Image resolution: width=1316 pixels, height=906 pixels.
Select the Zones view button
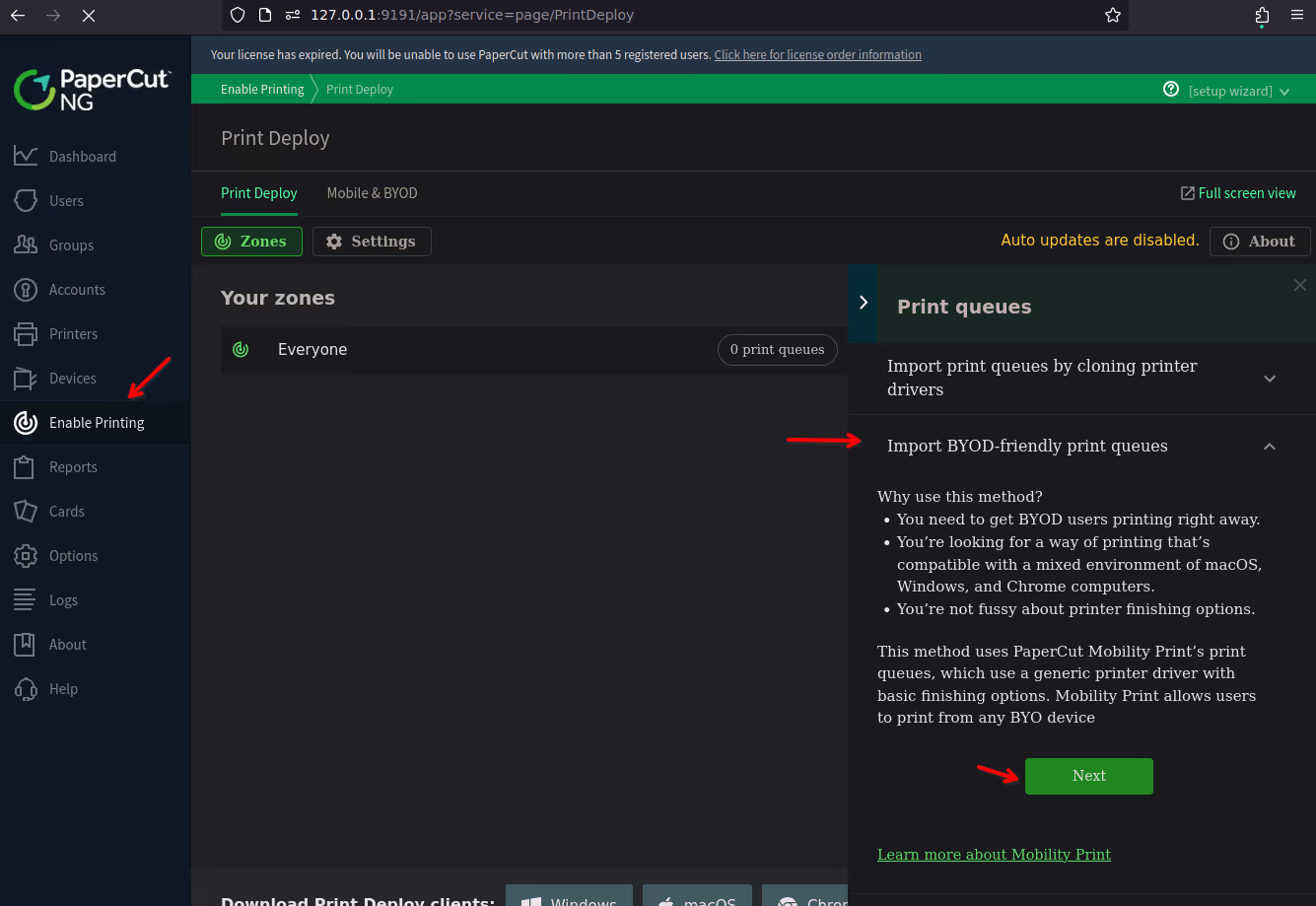coord(251,242)
